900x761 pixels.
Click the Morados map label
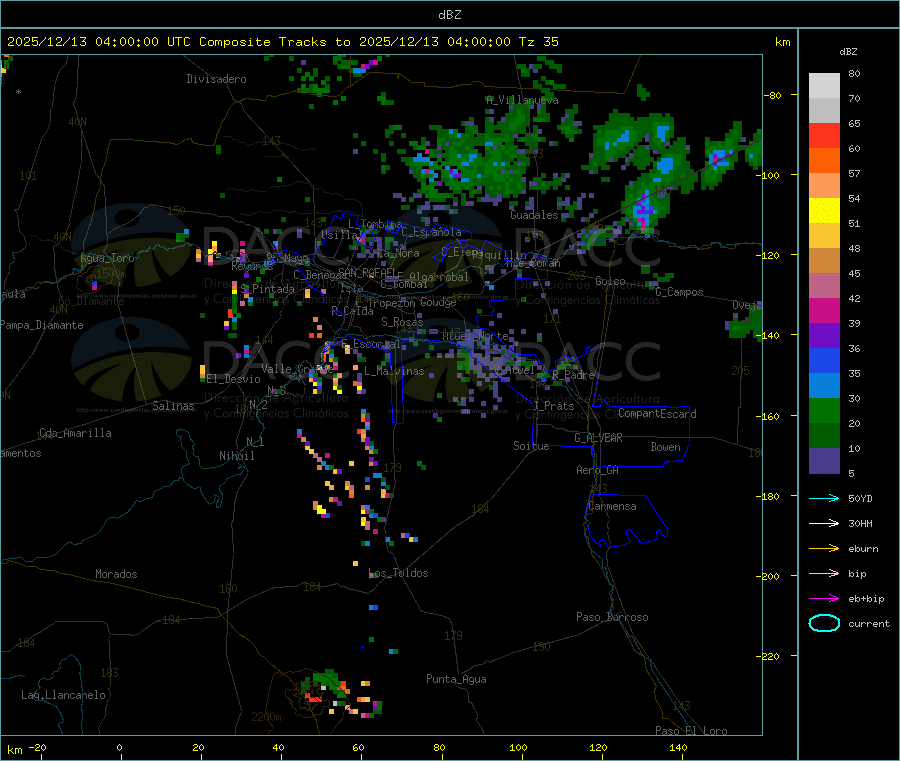tap(116, 574)
